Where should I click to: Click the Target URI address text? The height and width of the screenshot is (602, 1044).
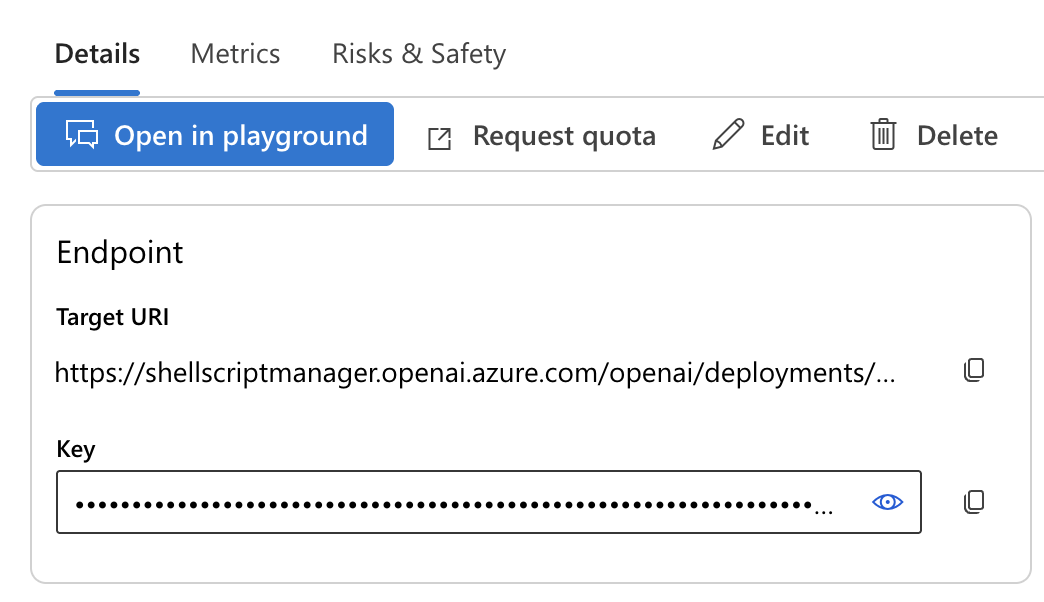point(460,374)
